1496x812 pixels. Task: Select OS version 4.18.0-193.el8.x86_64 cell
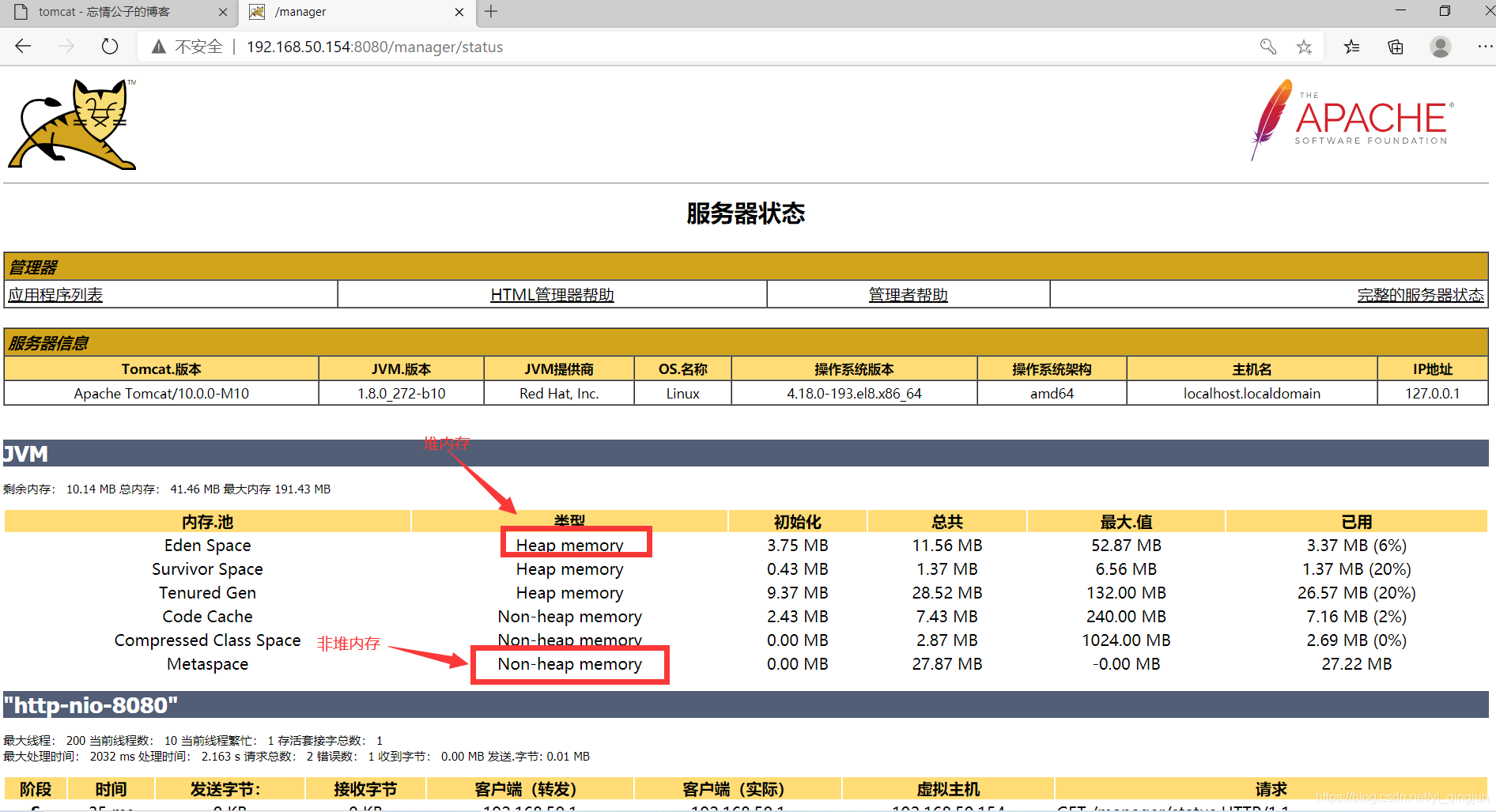[854, 393]
